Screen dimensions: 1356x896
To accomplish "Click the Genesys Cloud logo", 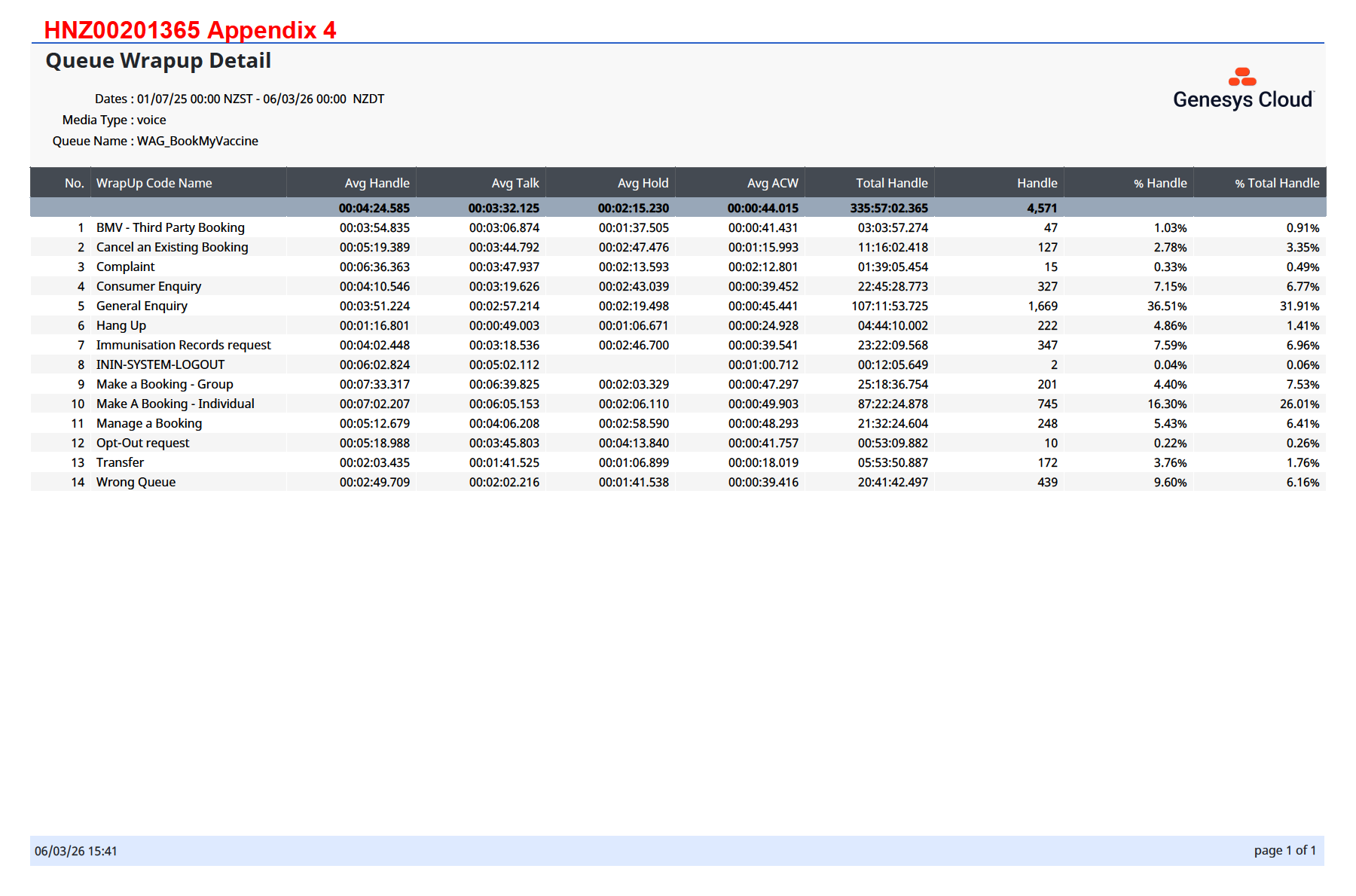I will (x=1243, y=90).
